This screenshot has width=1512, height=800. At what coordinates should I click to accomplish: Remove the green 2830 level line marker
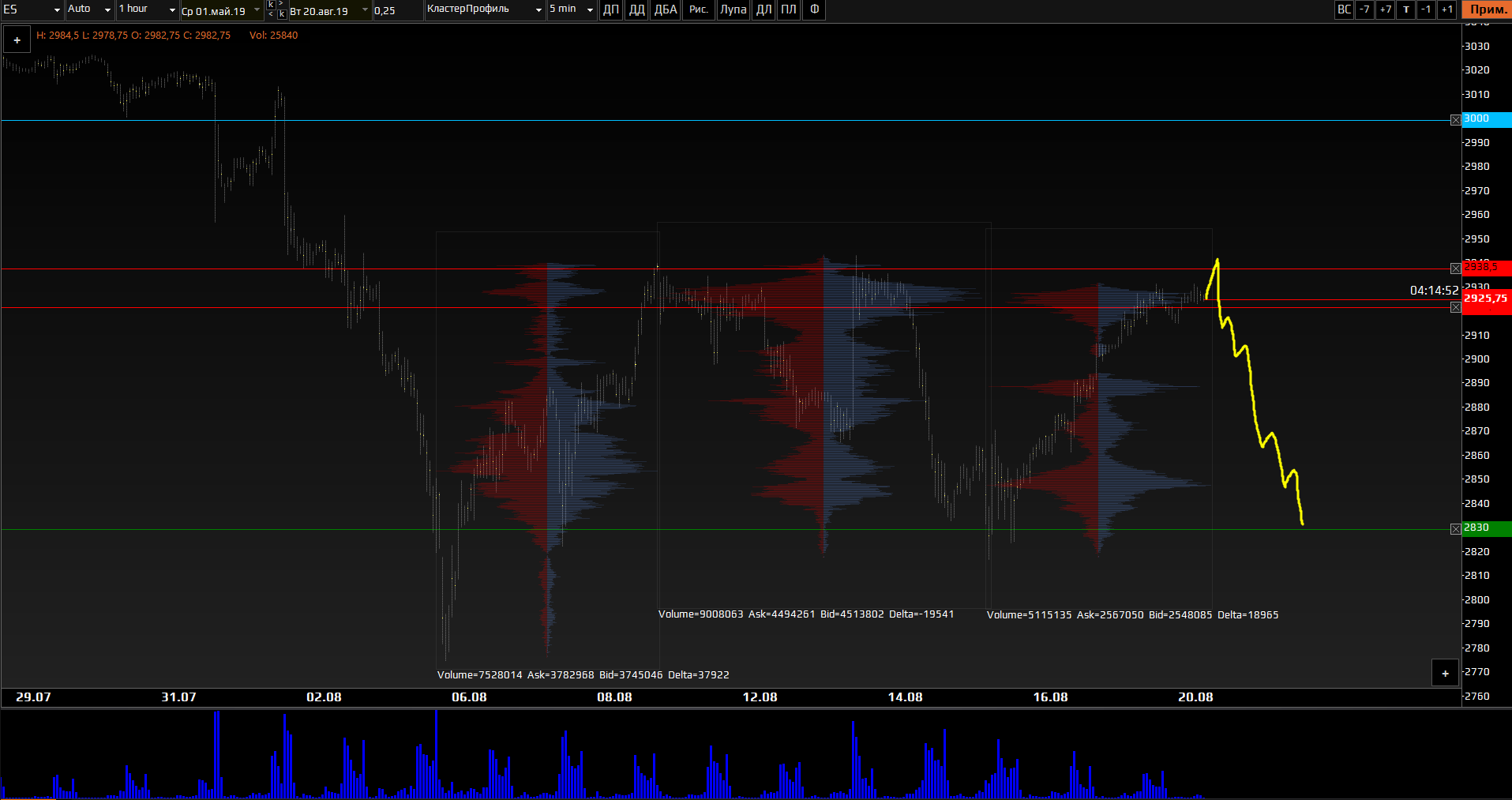[x=1455, y=529]
